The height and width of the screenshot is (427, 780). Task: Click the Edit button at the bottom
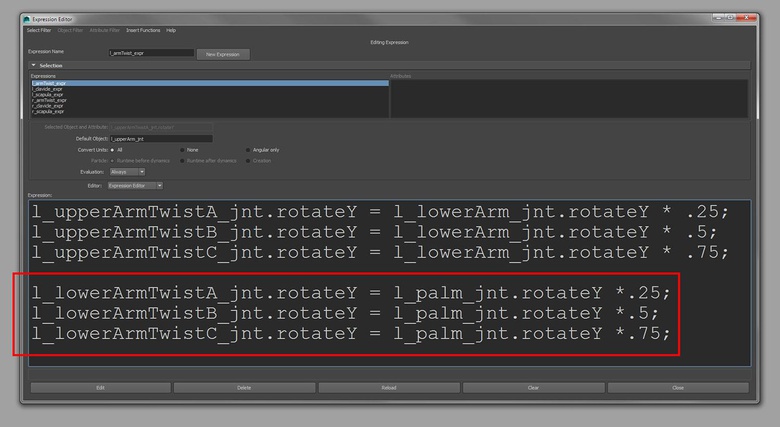coord(100,387)
